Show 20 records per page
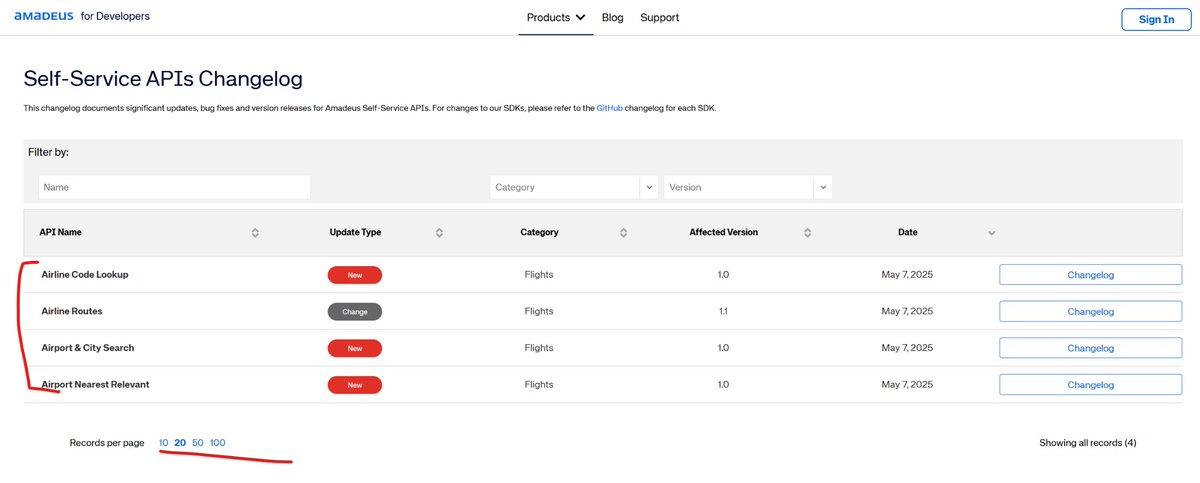The height and width of the screenshot is (483, 1200). (x=180, y=442)
